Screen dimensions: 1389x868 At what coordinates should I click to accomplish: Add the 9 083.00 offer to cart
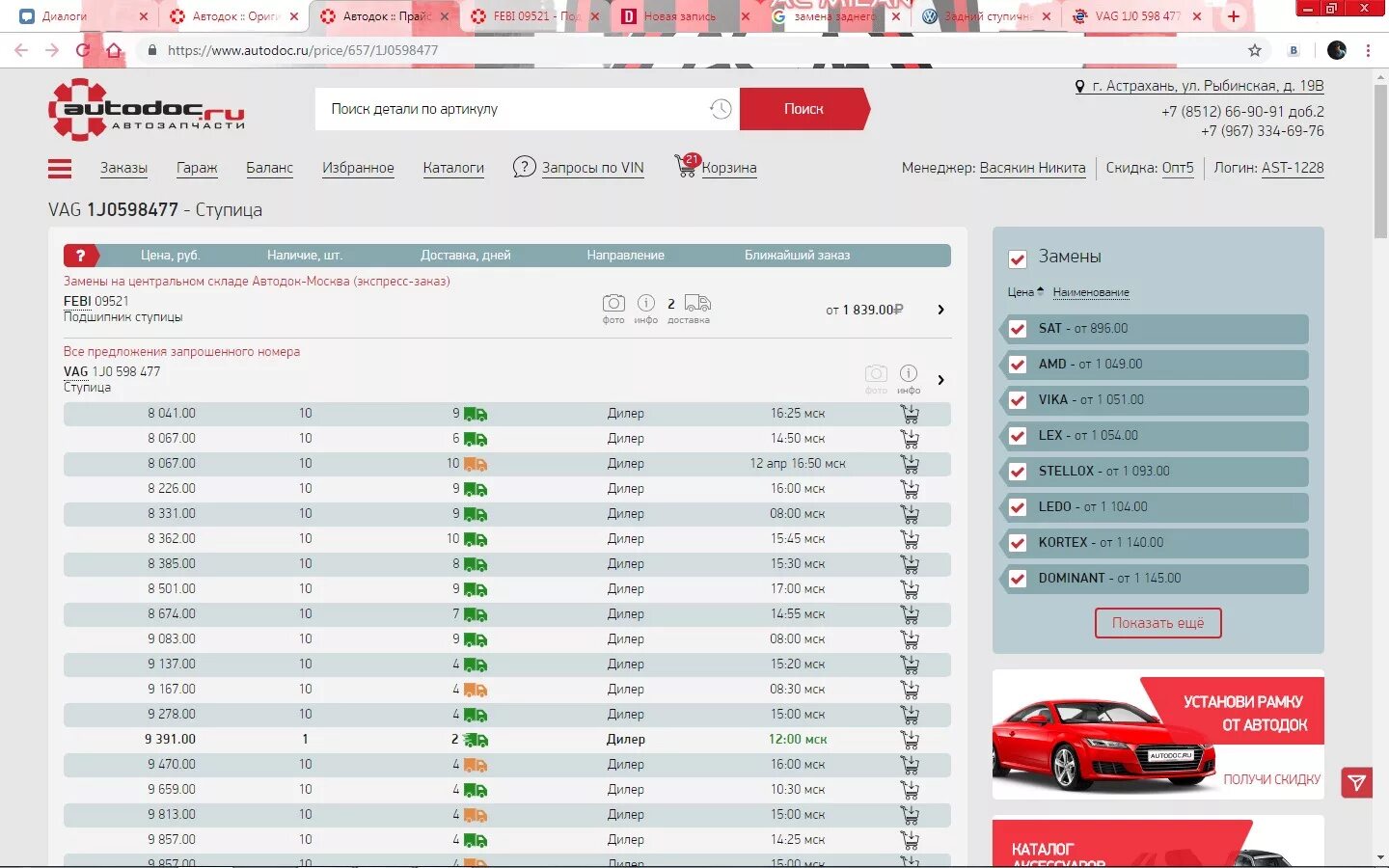[910, 639]
